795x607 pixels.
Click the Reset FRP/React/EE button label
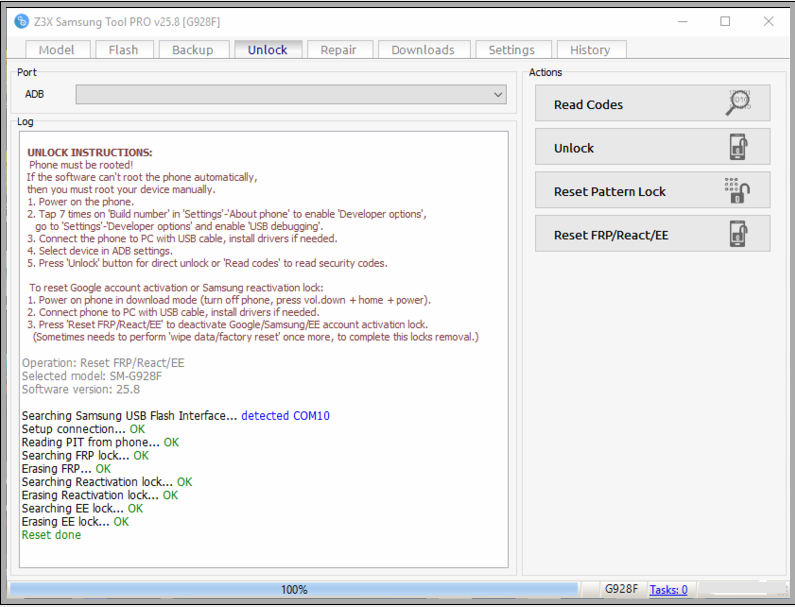[611, 235]
